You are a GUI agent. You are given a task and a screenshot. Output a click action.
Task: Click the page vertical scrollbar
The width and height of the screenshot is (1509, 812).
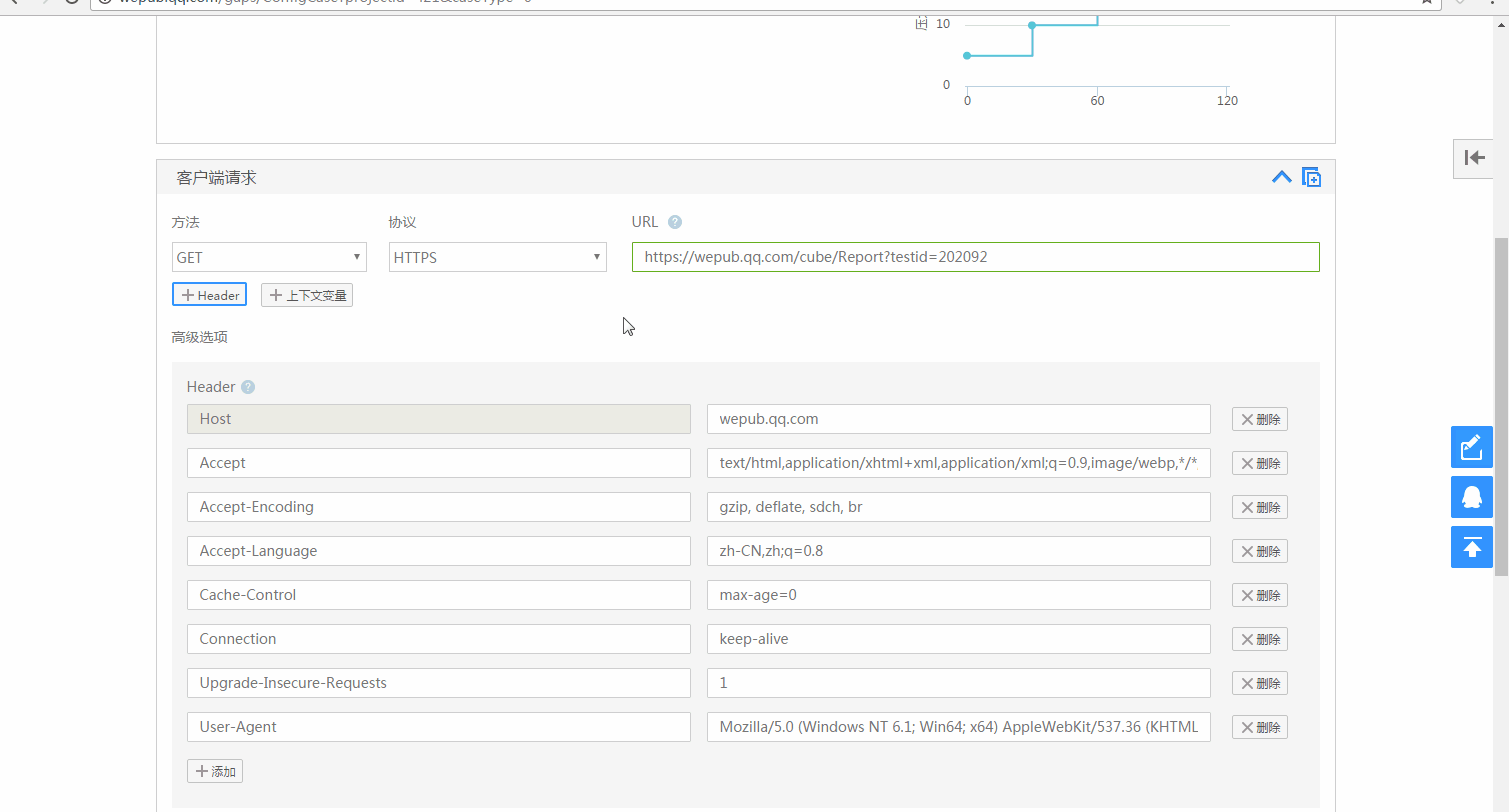pyautogui.click(x=1501, y=406)
